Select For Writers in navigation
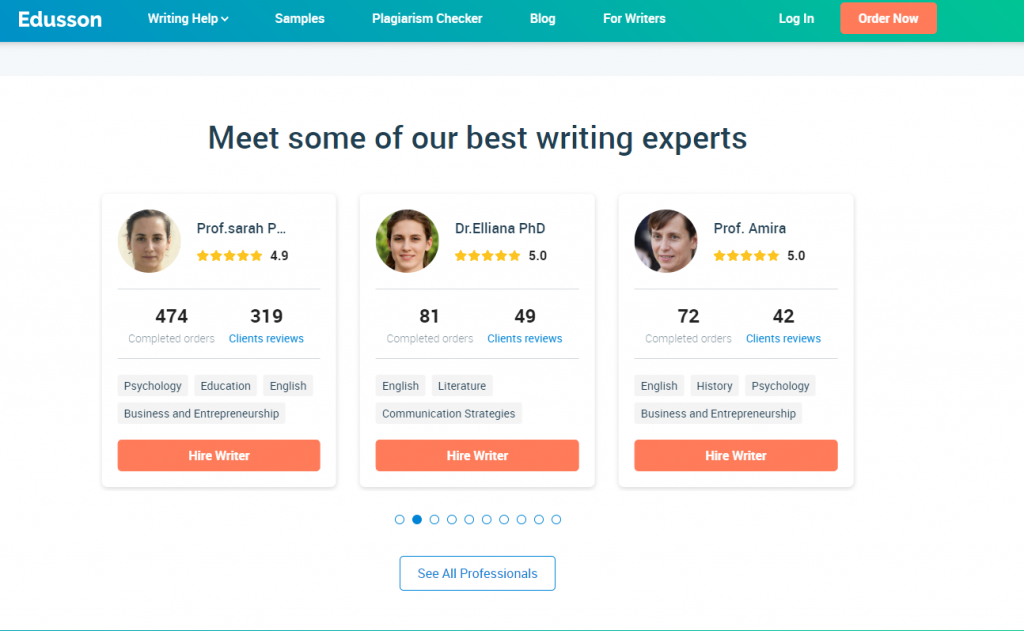Image resolution: width=1024 pixels, height=631 pixels. (x=634, y=19)
